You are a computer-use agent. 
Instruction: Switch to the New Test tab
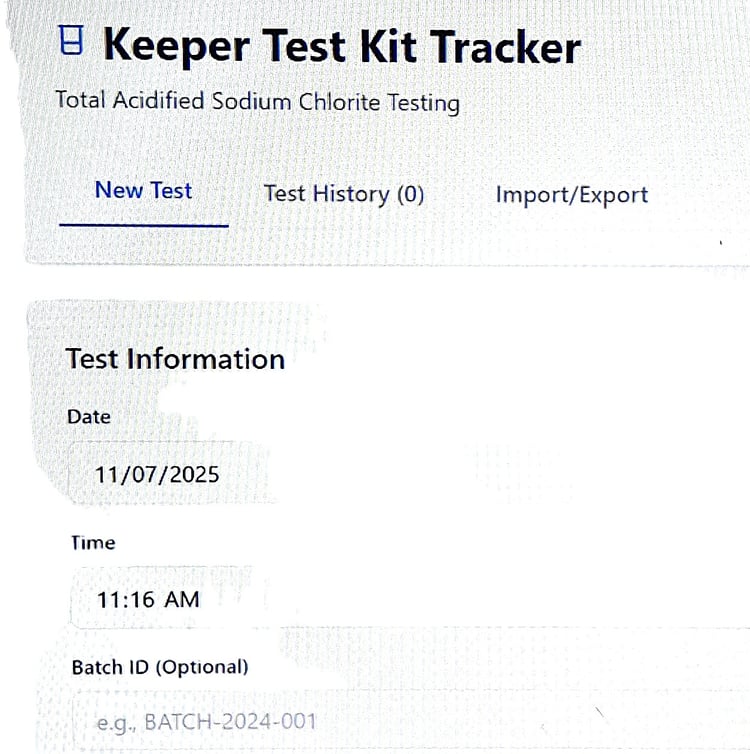pos(143,190)
